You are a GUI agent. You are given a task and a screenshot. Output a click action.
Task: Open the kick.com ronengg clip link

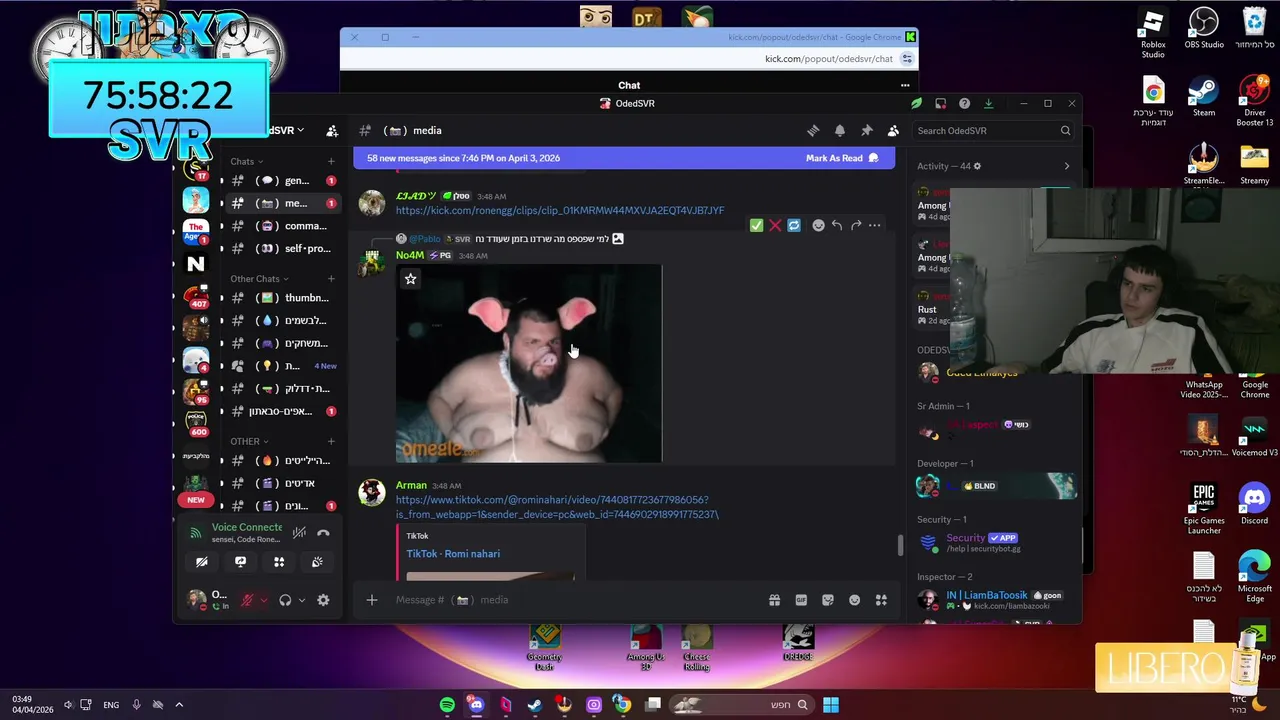click(559, 211)
